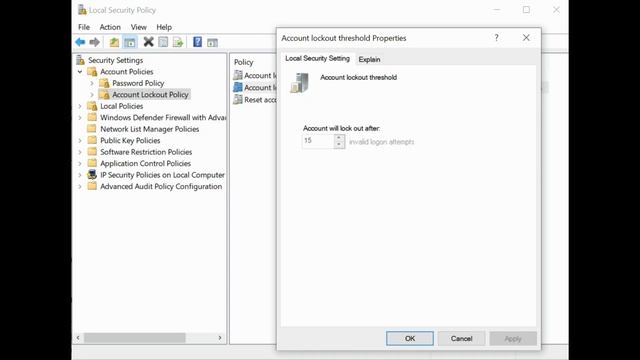Screen dimensions: 640x360
Task: Select Public Key Policies tree item
Action: (130, 140)
